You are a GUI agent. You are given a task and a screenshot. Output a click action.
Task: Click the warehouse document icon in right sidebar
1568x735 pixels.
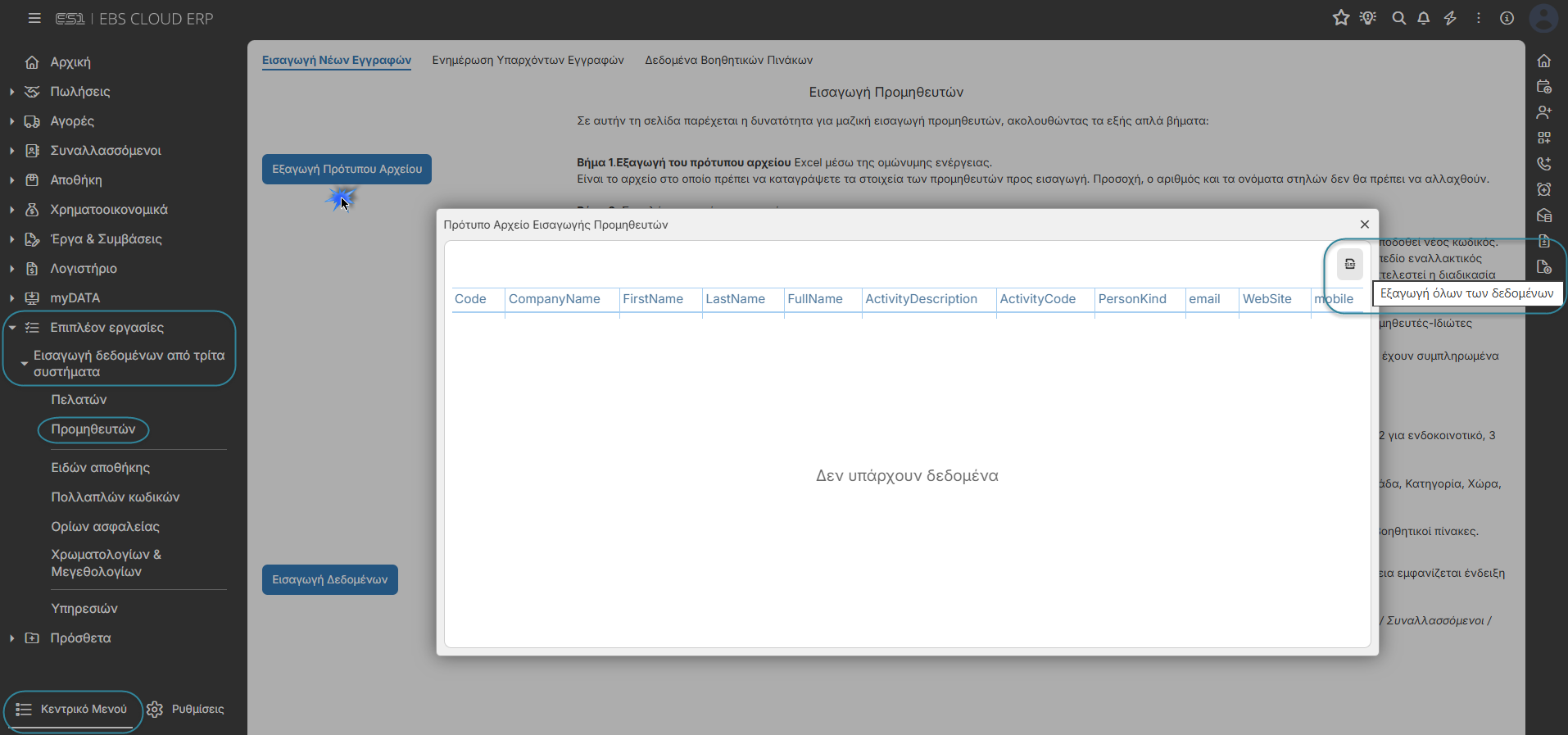tap(1544, 216)
